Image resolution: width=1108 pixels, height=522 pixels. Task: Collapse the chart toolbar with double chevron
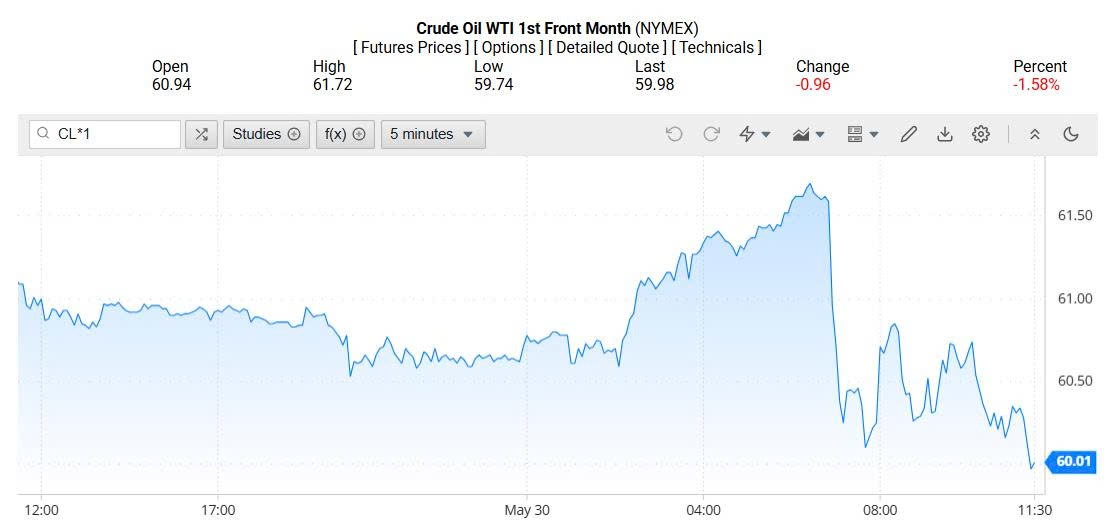1035,134
